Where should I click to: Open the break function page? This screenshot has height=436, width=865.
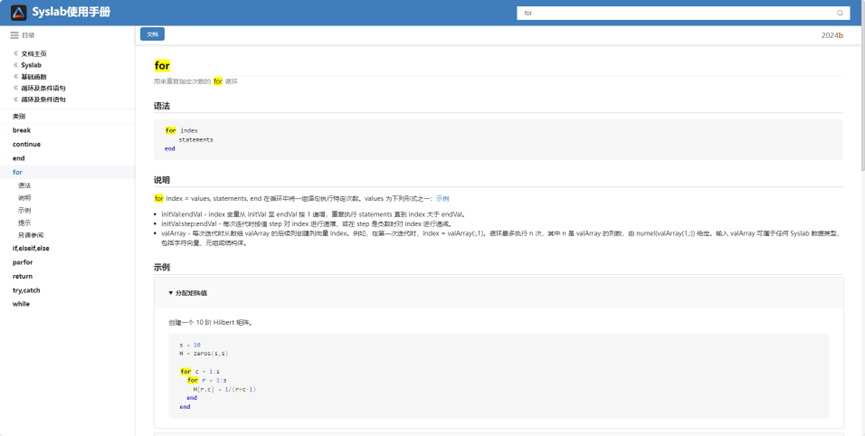click(x=22, y=130)
